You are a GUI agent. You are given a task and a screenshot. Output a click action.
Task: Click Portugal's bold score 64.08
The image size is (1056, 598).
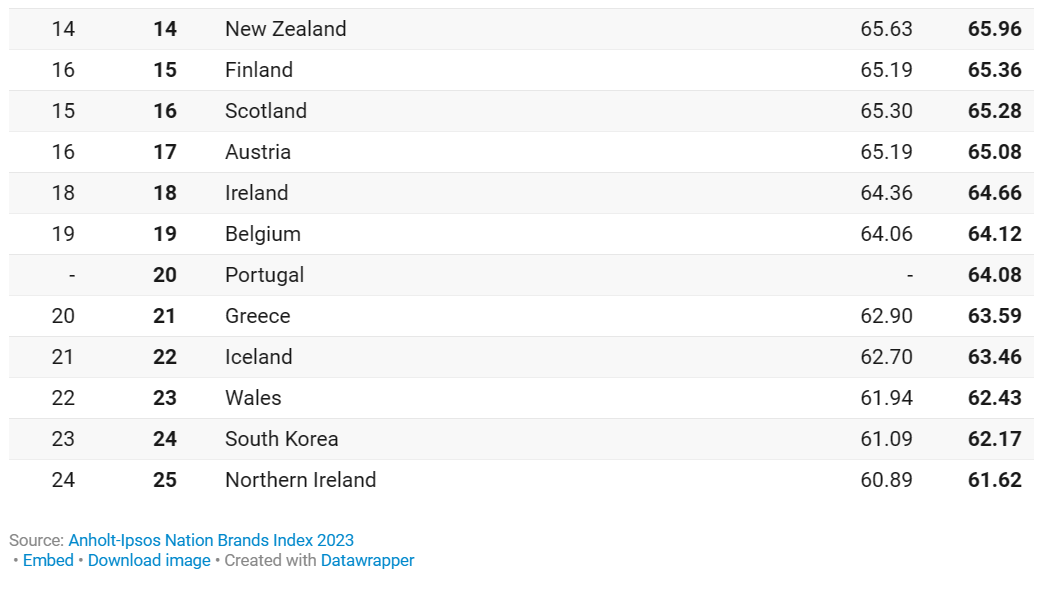click(994, 275)
